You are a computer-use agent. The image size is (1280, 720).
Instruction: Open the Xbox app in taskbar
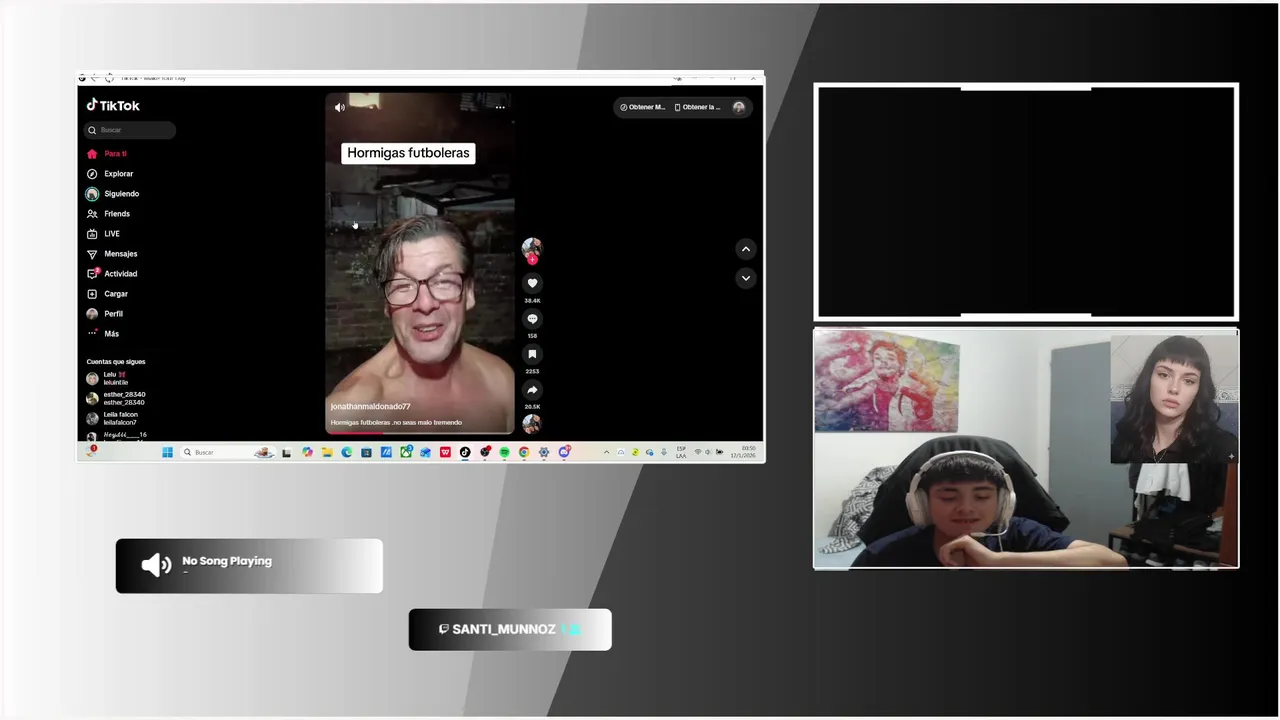(406, 453)
